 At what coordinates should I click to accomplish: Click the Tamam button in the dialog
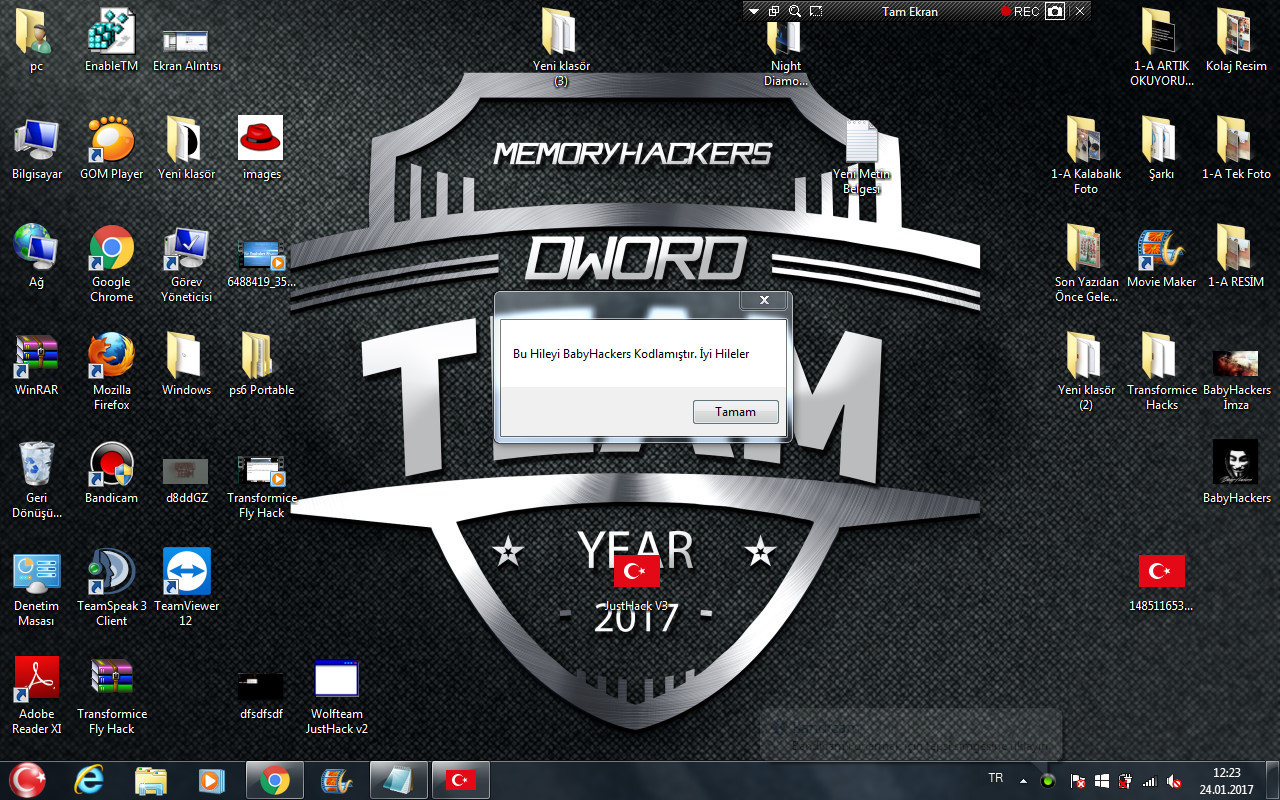(x=736, y=411)
